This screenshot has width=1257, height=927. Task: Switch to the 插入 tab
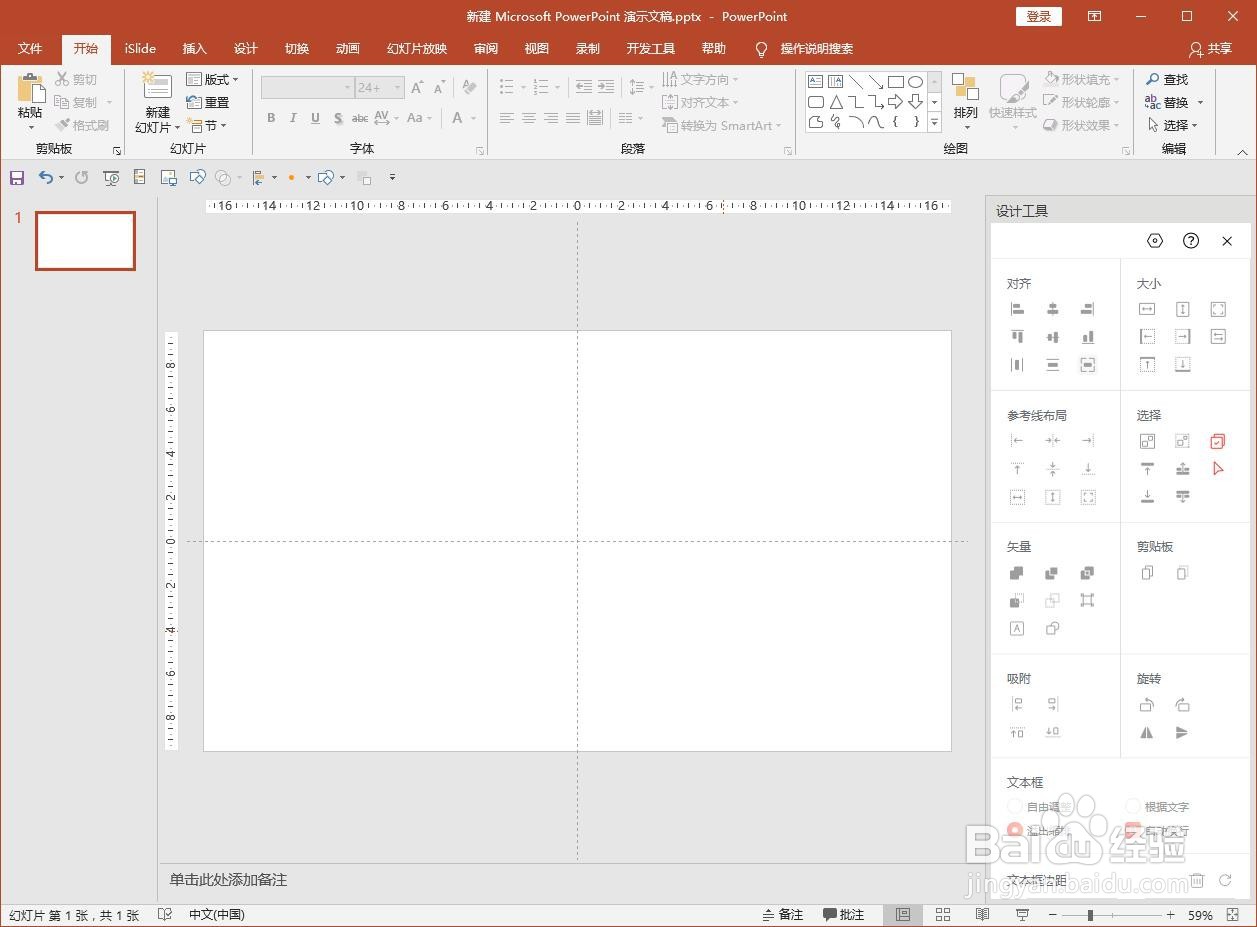click(x=194, y=48)
